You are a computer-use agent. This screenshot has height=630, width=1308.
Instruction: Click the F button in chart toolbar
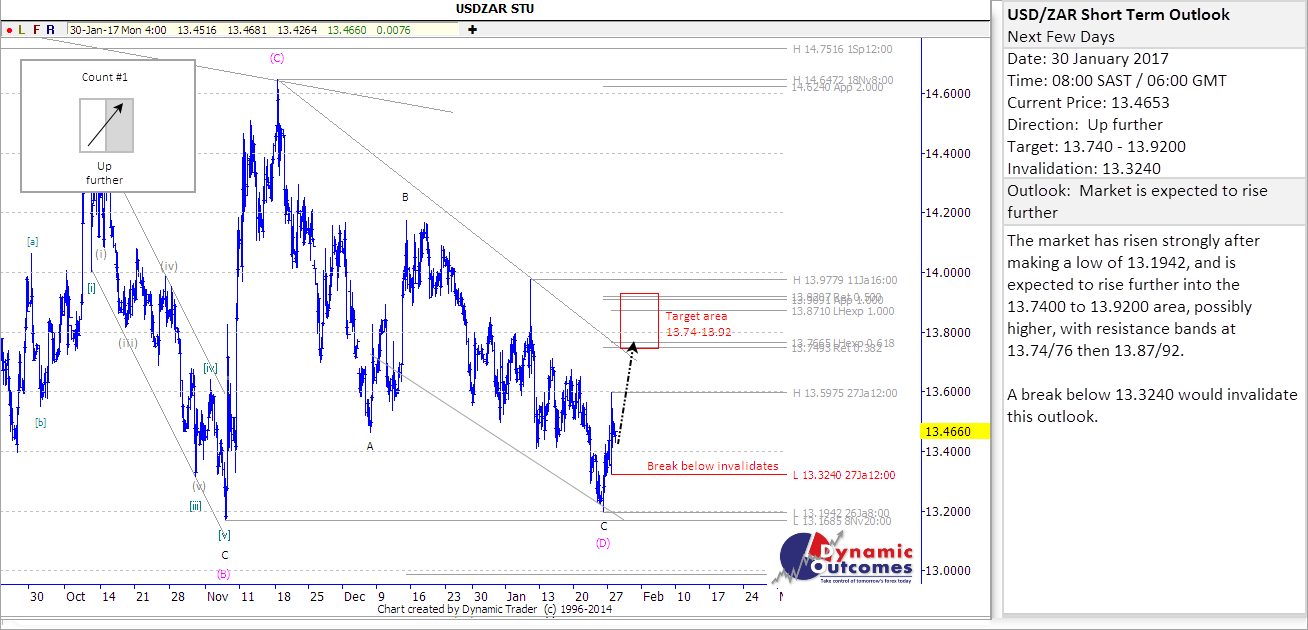coord(37,30)
